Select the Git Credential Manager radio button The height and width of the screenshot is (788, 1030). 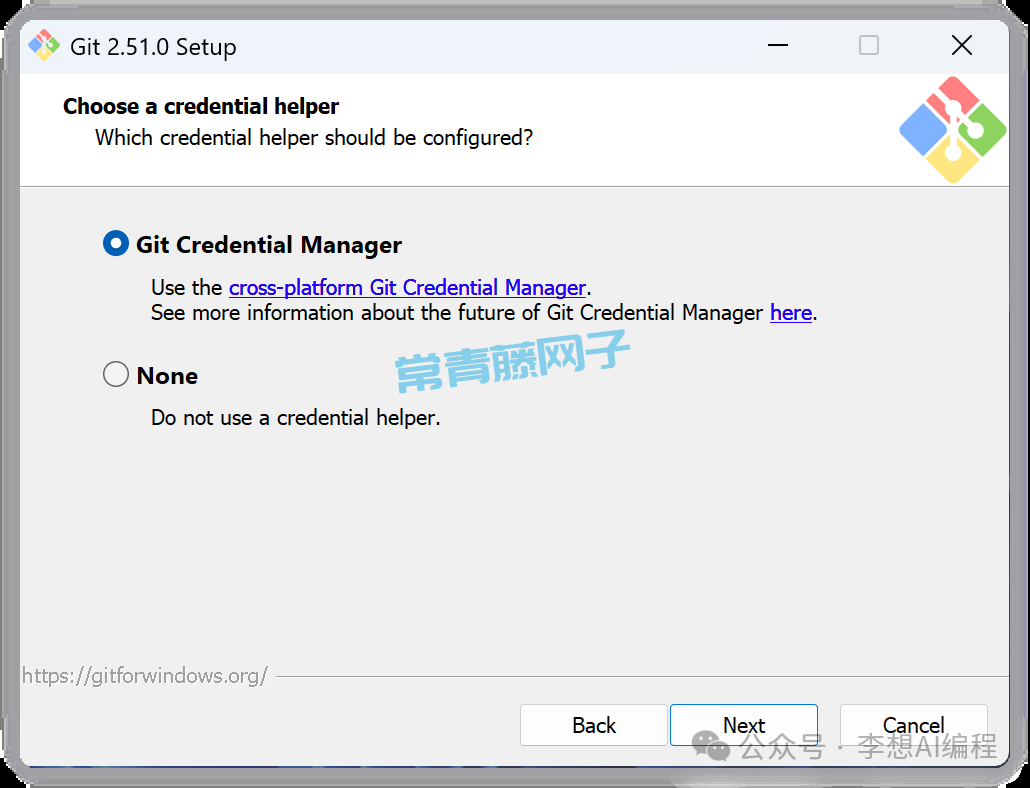[x=116, y=244]
